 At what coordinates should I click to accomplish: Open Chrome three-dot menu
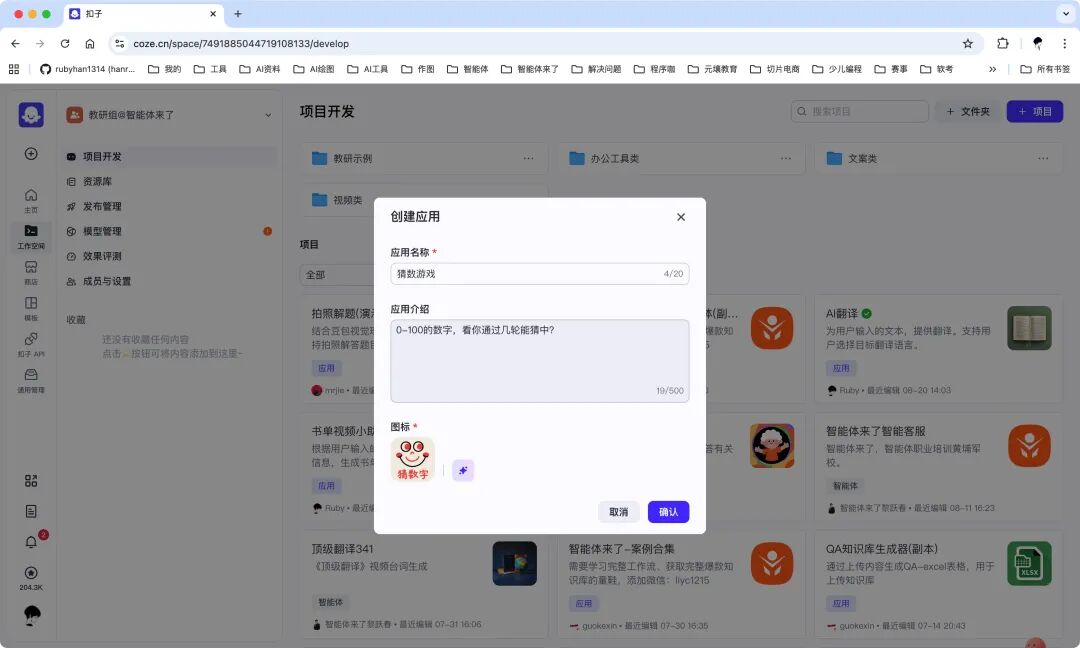(x=1065, y=43)
